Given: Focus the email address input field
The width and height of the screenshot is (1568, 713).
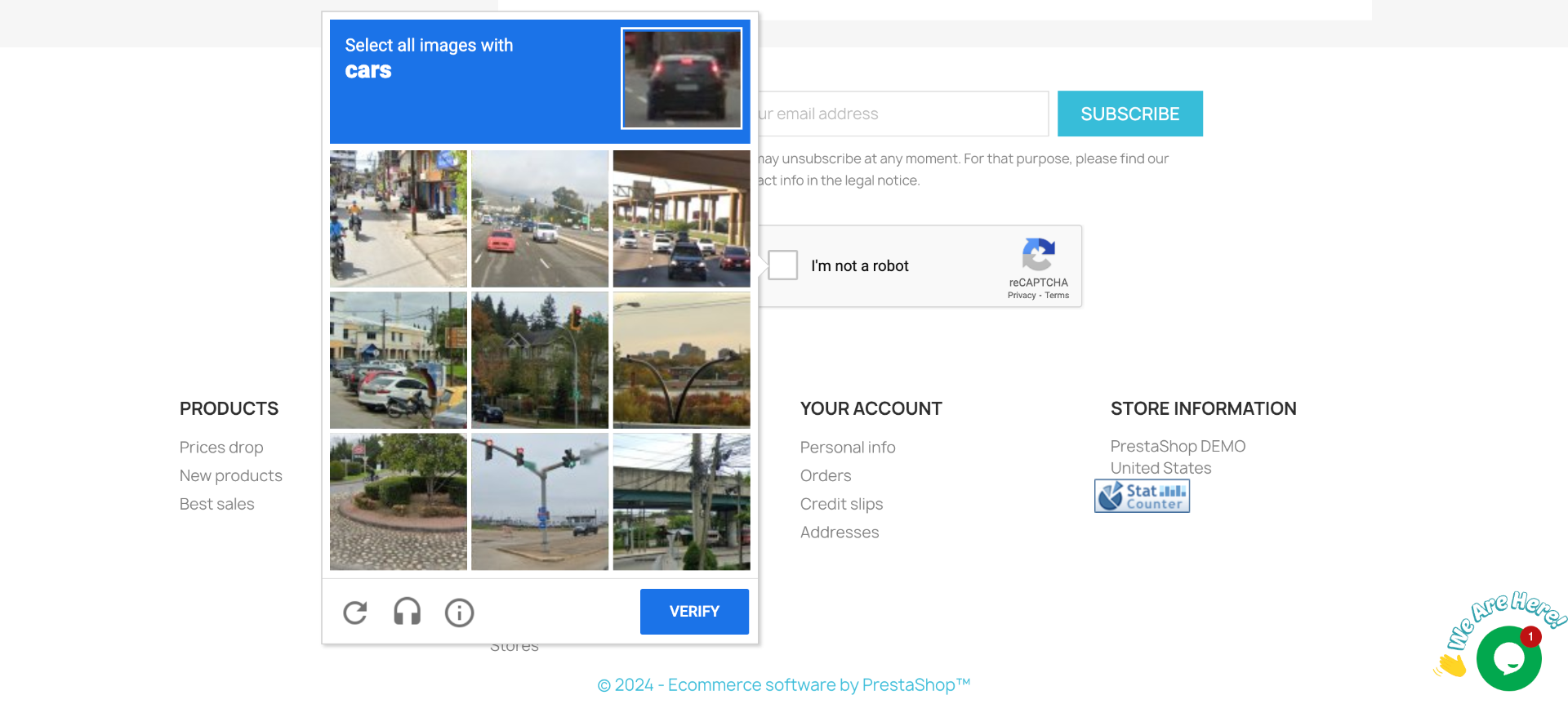Looking at the screenshot, I should (x=903, y=114).
